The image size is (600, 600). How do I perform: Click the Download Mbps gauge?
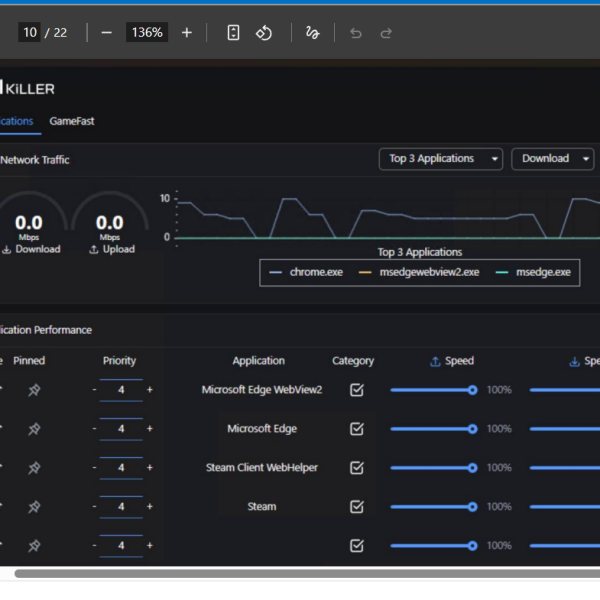click(x=29, y=223)
